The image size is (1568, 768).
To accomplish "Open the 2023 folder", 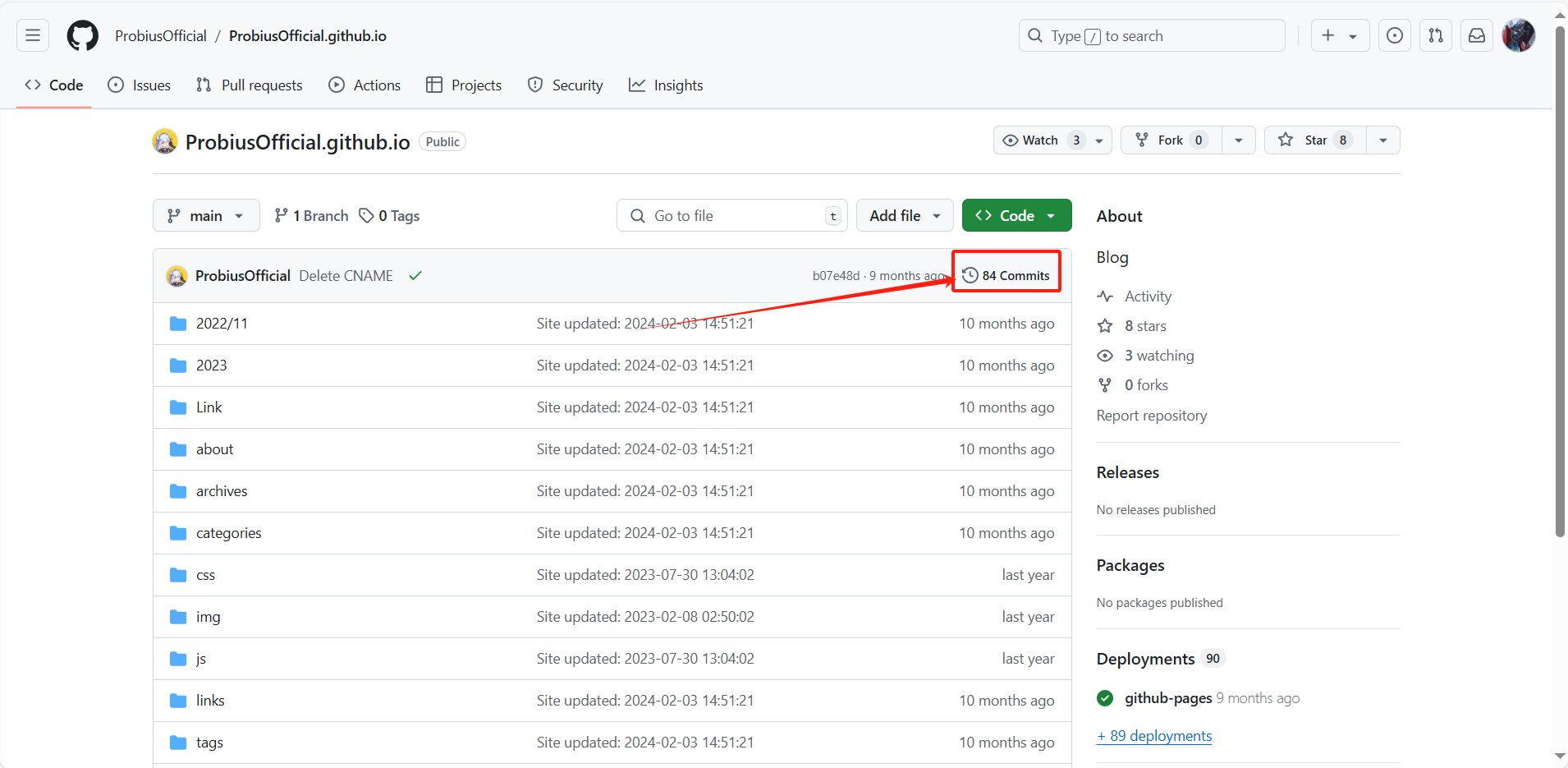I will pos(211,366).
